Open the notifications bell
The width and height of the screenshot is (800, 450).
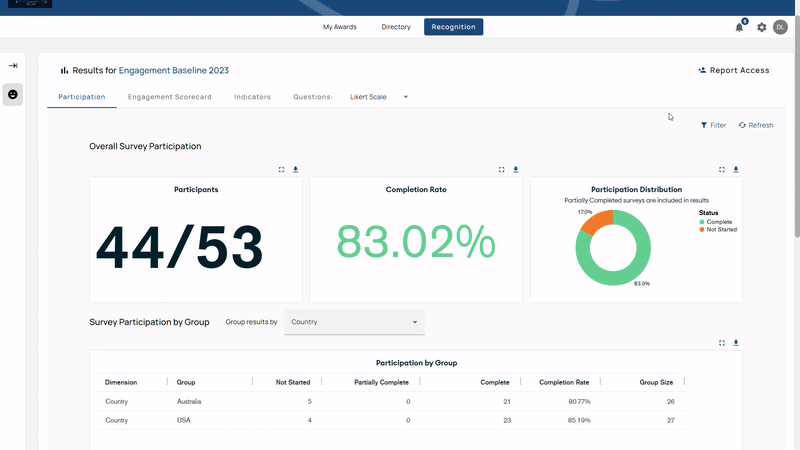click(739, 27)
